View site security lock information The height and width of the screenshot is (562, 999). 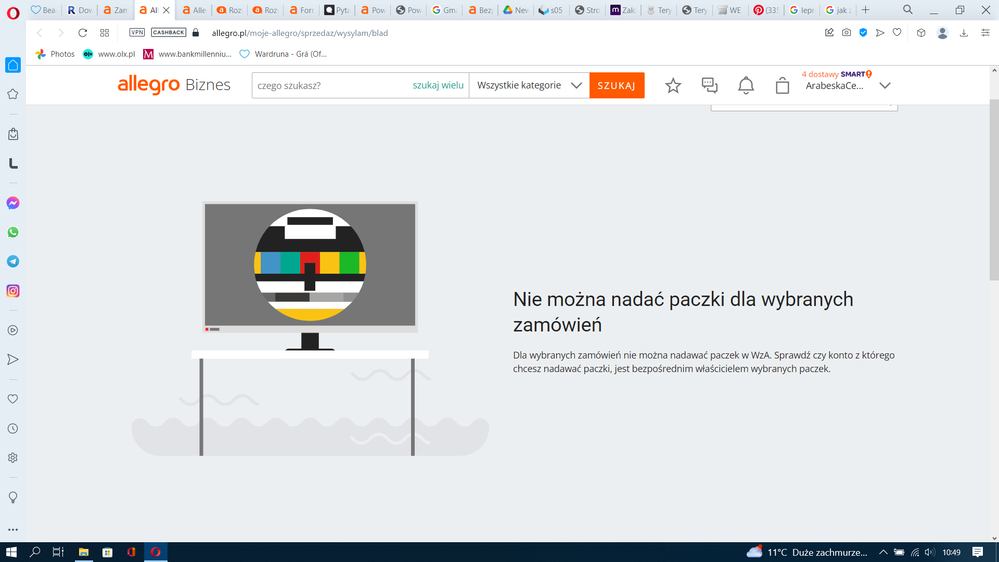(196, 32)
